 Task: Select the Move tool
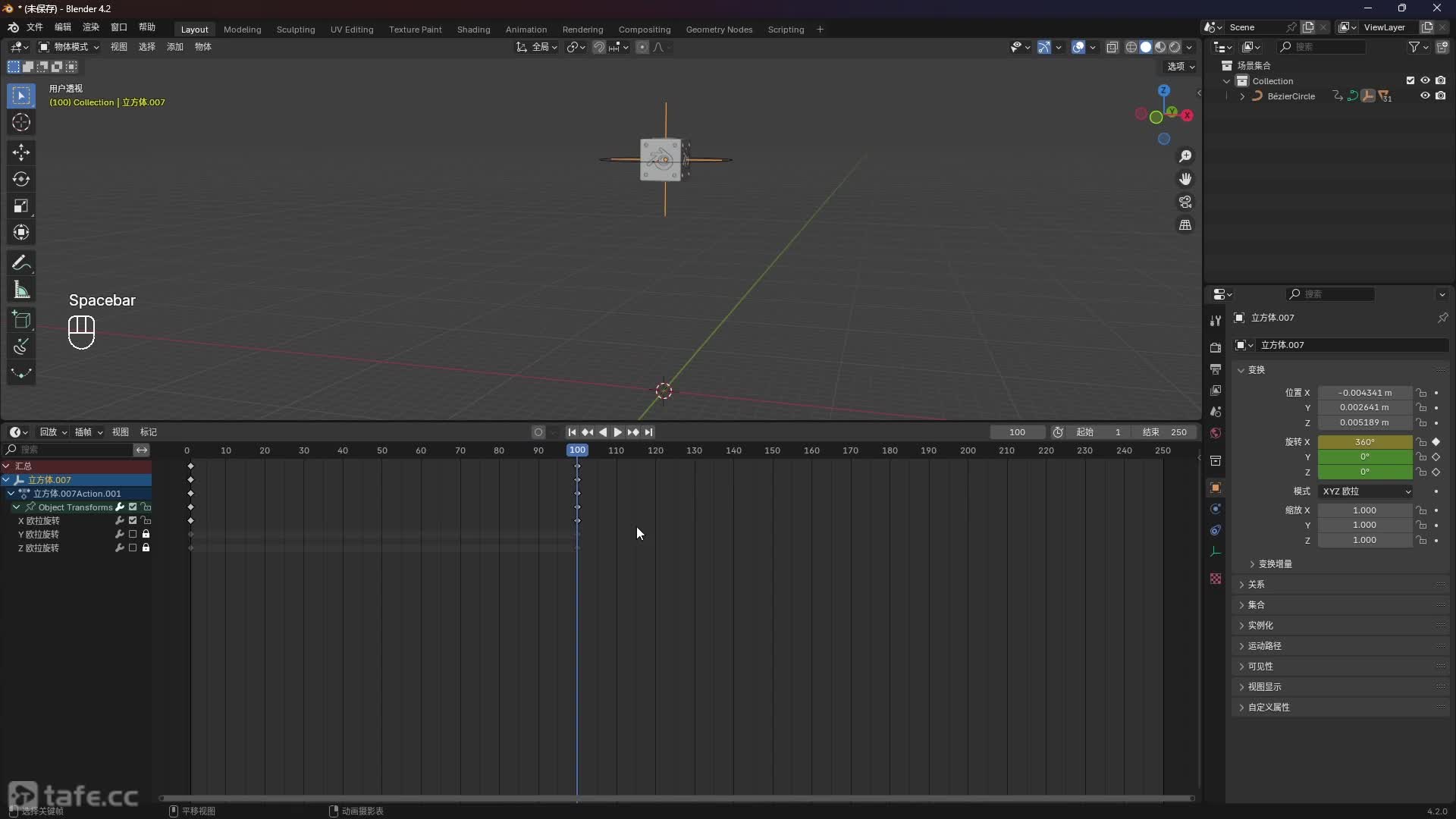tap(21, 152)
